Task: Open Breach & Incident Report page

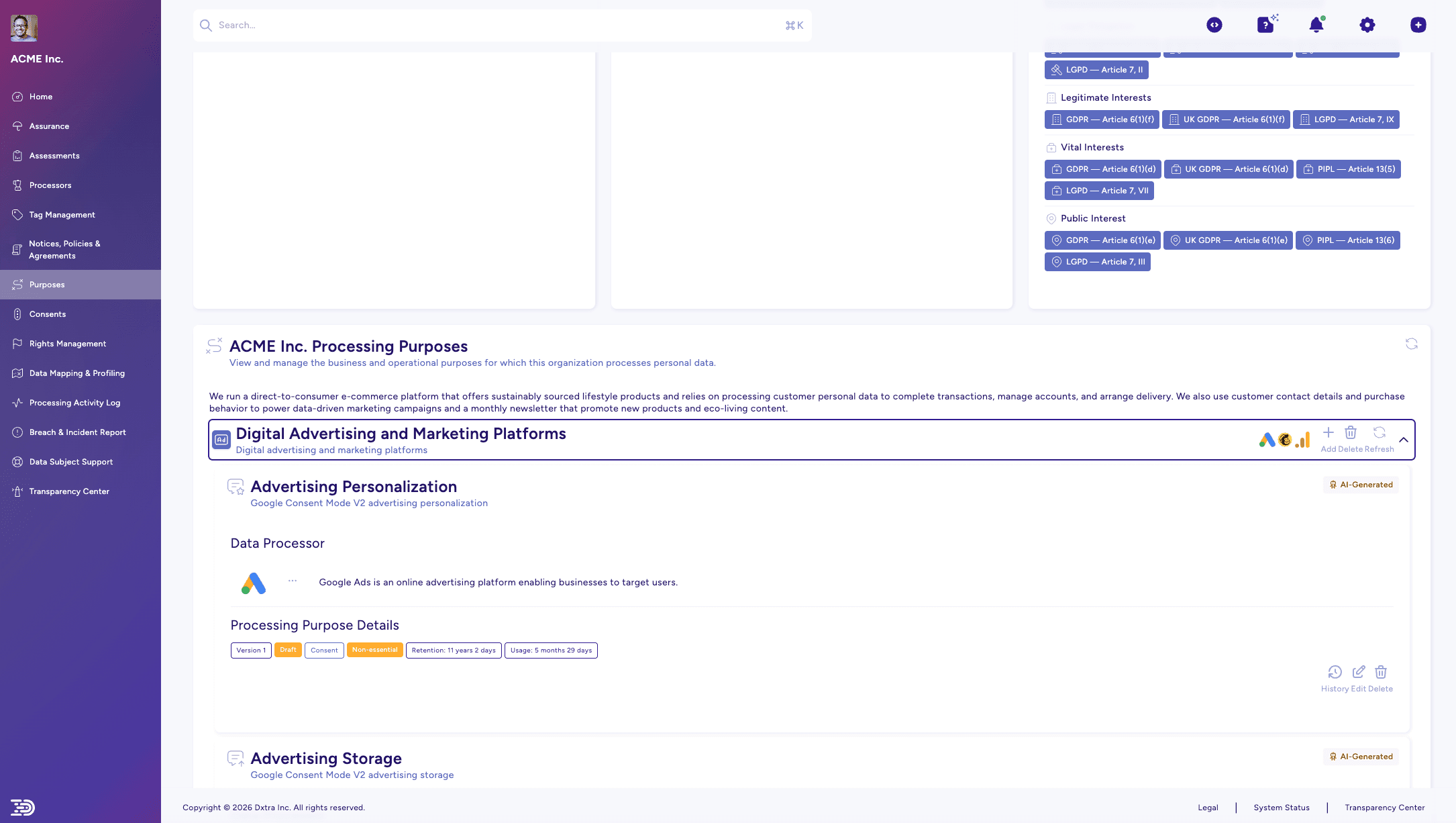Action: [77, 432]
